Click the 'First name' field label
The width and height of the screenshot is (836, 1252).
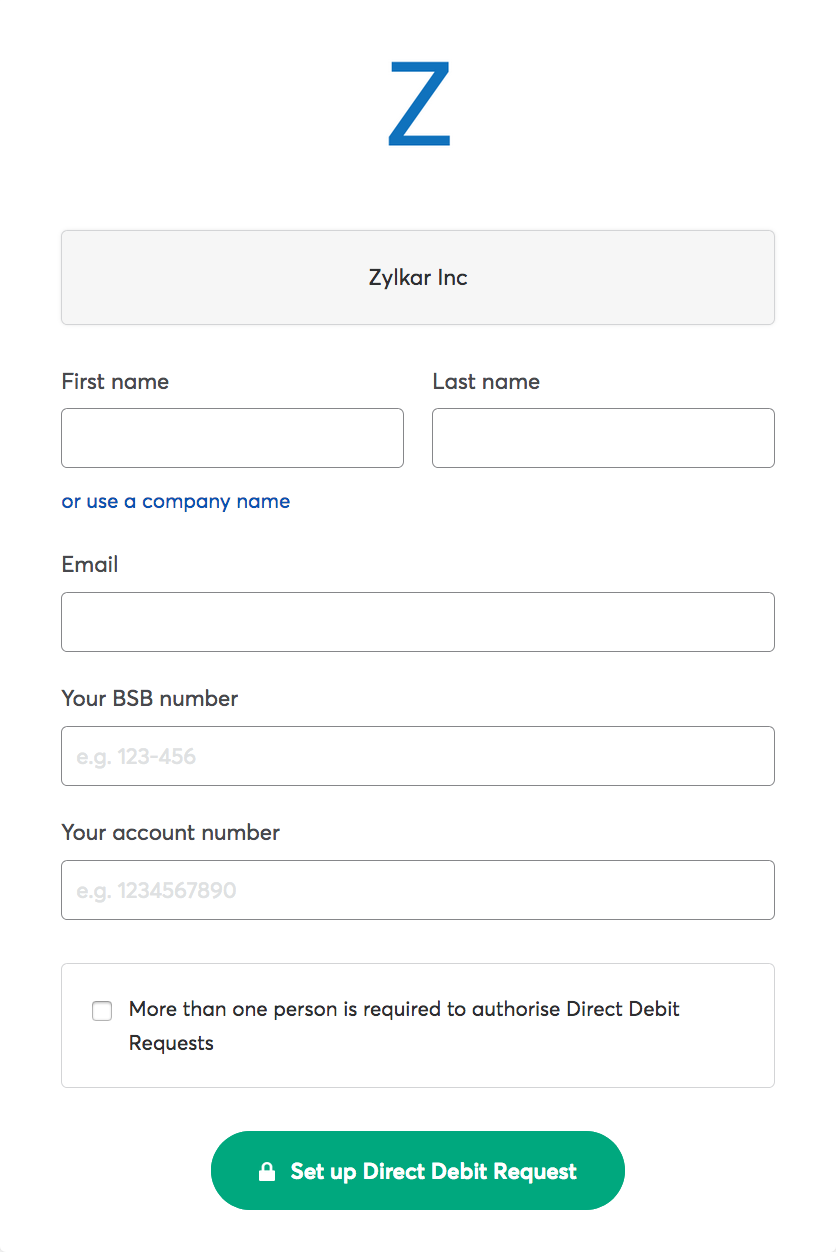tap(115, 381)
